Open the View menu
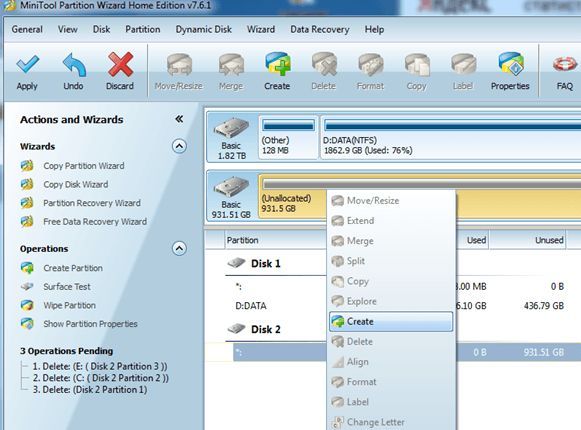Viewport: 581px width, 430px height. pos(67,29)
